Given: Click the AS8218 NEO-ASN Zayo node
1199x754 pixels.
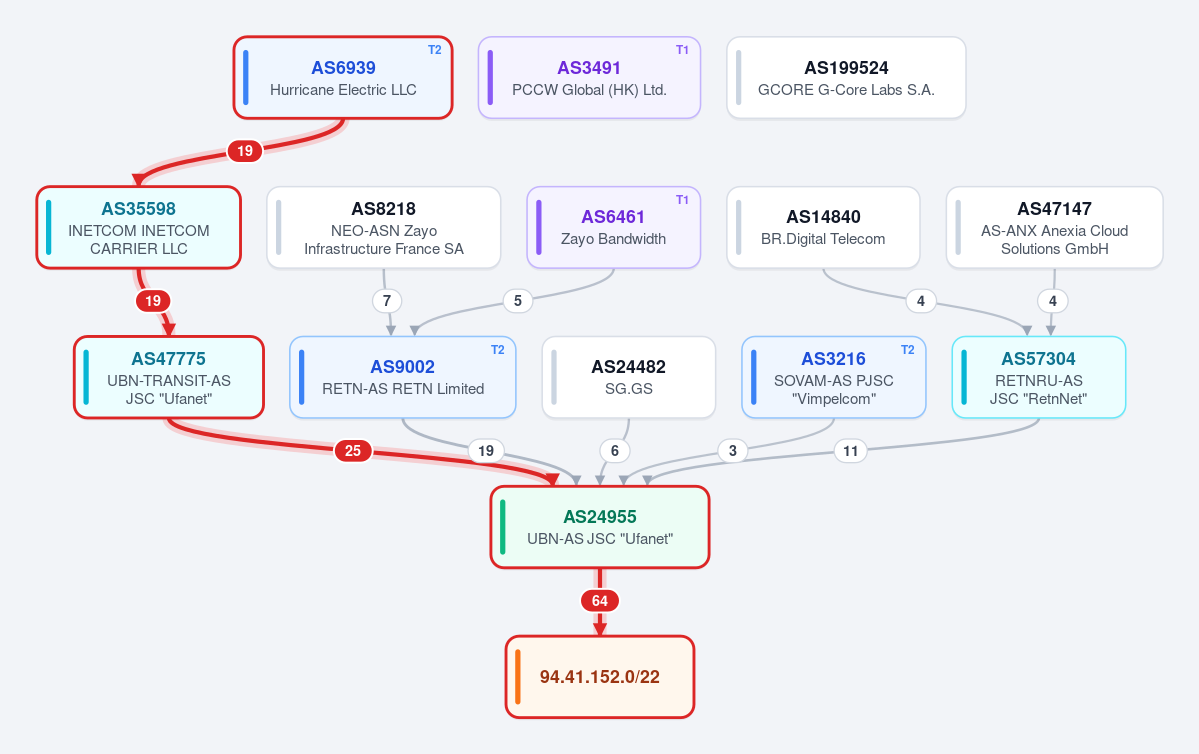Looking at the screenshot, I should pos(383,228).
